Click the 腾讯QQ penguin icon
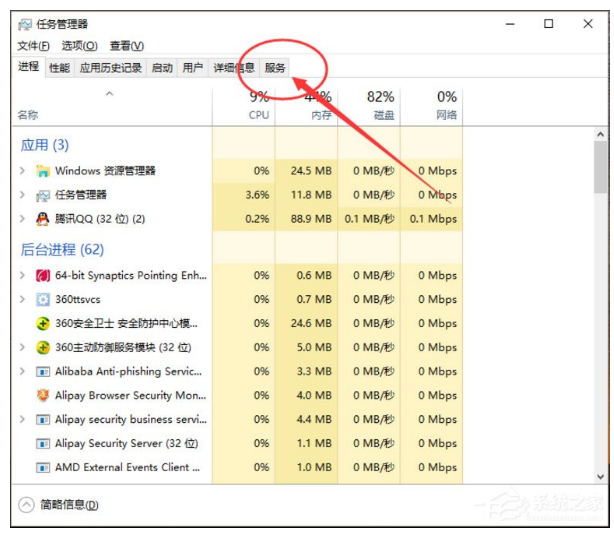The image size is (614, 537). coord(43,219)
